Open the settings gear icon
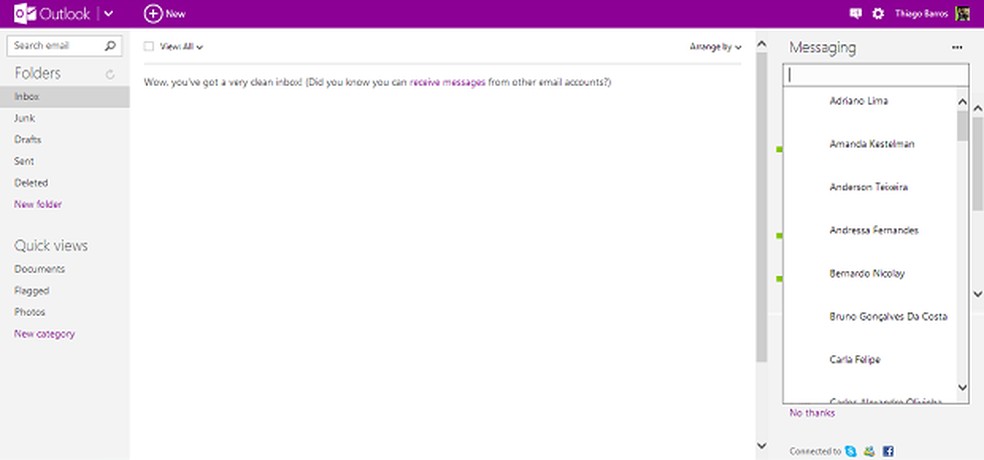 [878, 13]
